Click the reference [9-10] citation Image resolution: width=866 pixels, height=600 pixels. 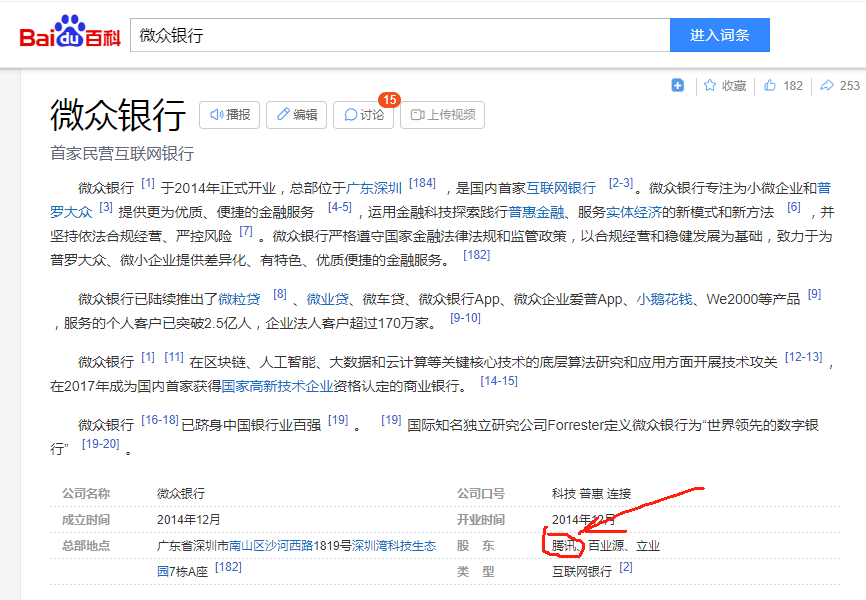[466, 318]
